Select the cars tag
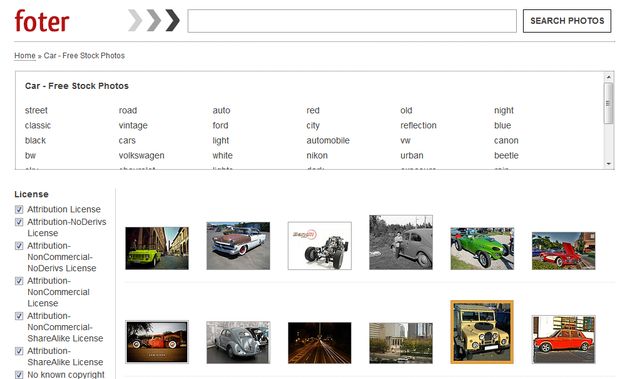Image resolution: width=630 pixels, height=379 pixels. click(x=127, y=140)
